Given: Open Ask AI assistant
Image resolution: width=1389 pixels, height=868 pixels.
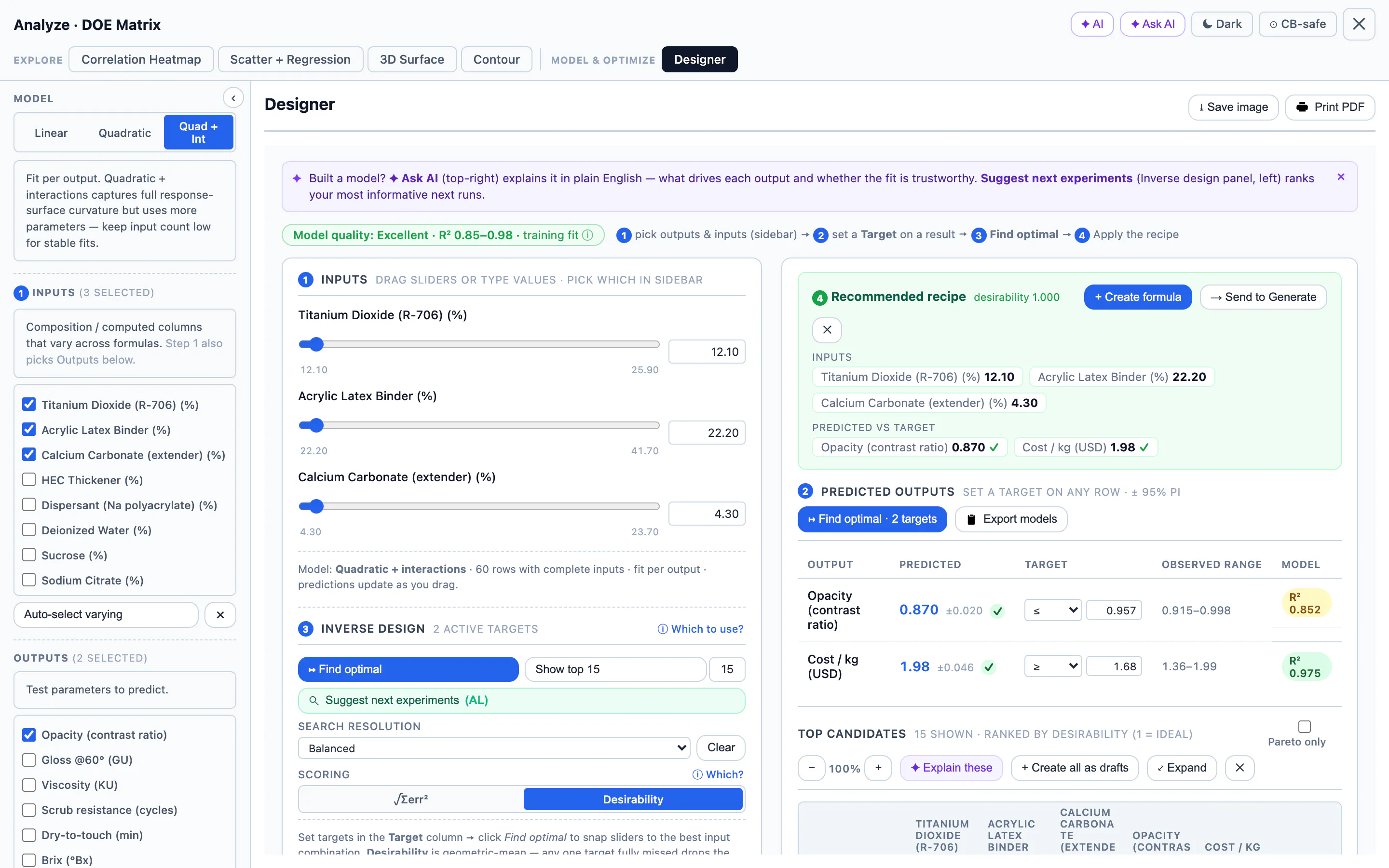Looking at the screenshot, I should (x=1152, y=24).
